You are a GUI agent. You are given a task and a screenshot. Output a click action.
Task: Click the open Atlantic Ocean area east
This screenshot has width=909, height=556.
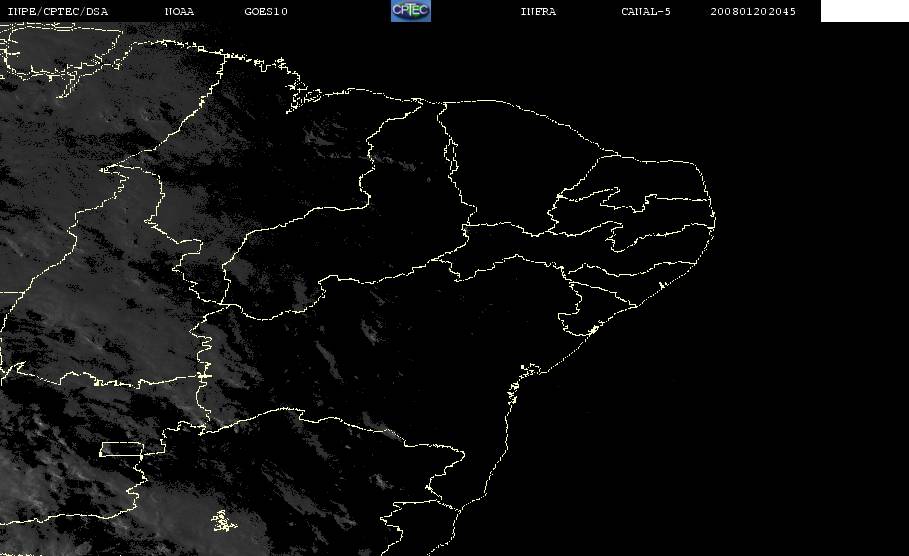[x=783, y=348]
